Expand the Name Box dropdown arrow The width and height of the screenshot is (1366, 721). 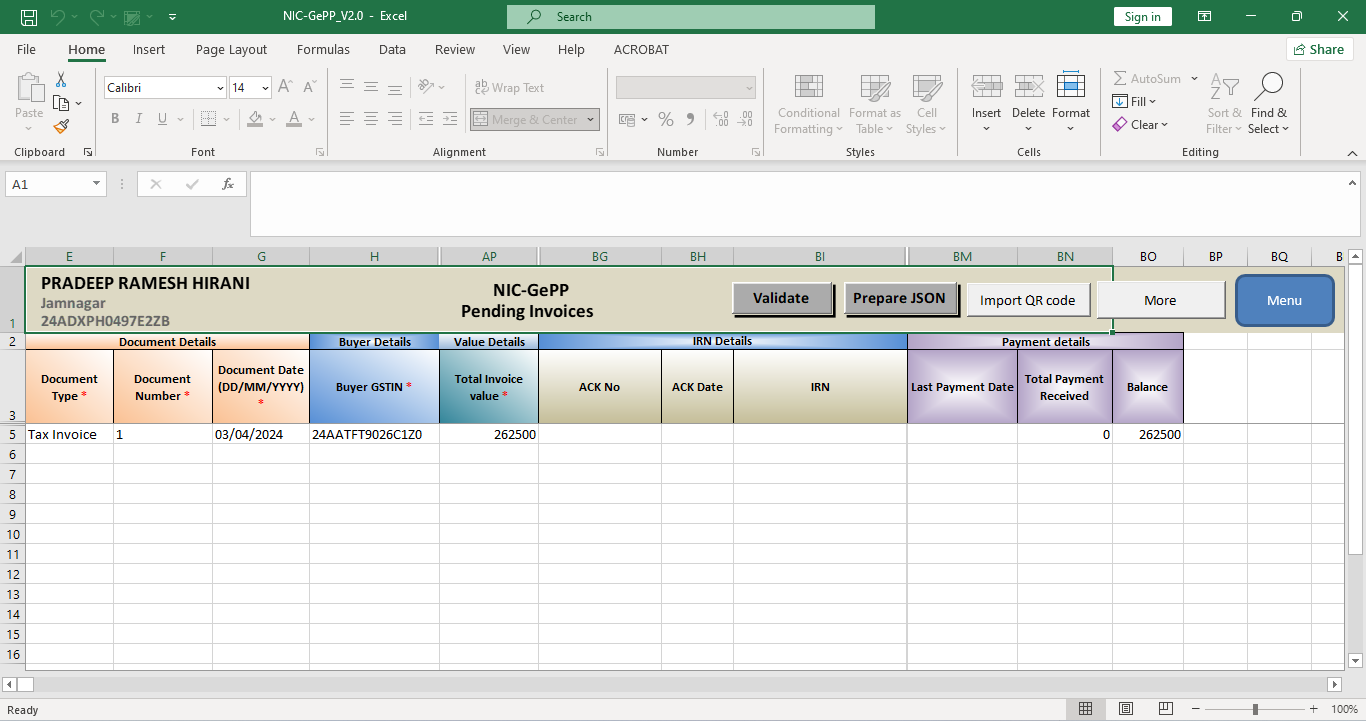[x=97, y=184]
